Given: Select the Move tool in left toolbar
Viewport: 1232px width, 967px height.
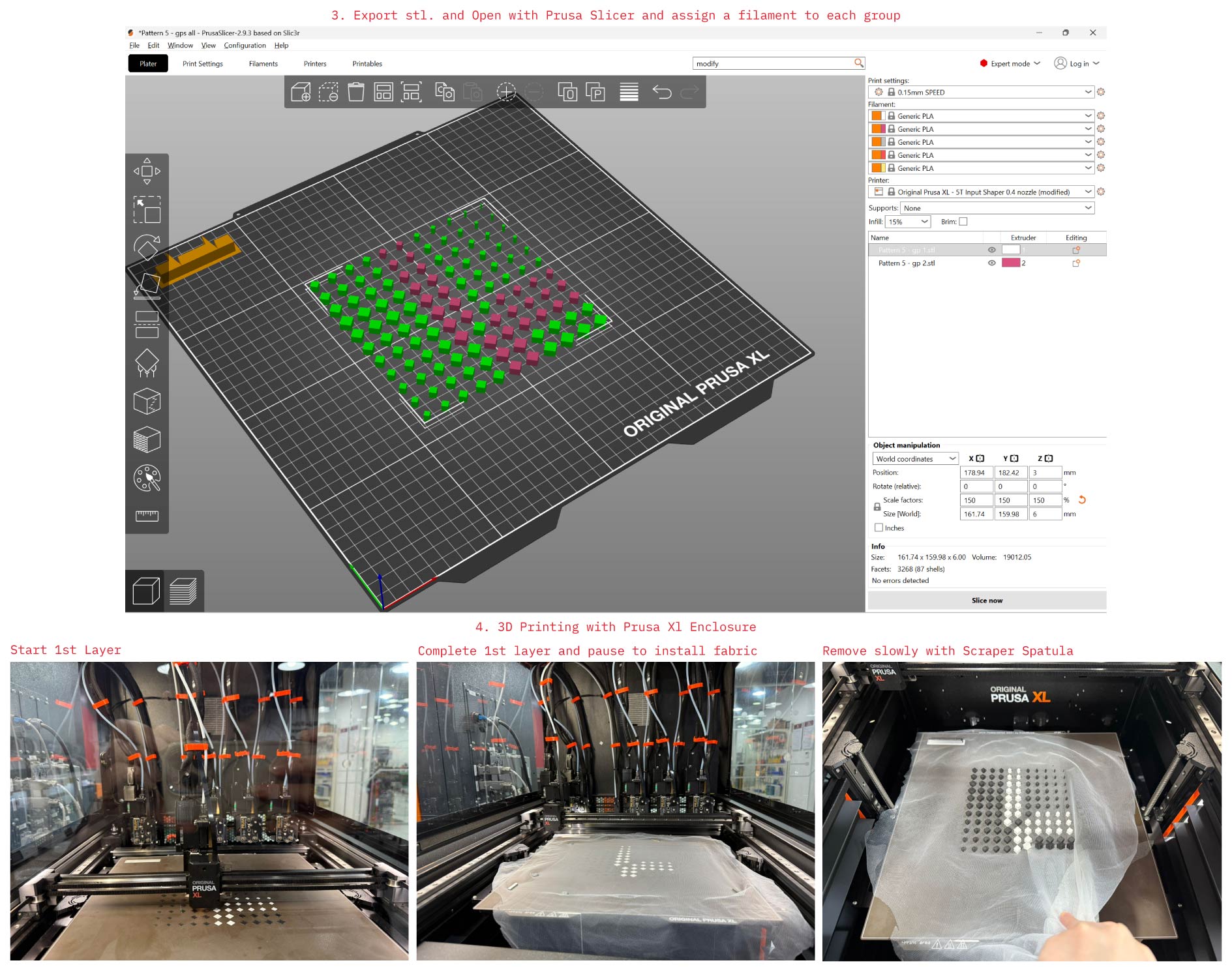Looking at the screenshot, I should pos(147,171).
